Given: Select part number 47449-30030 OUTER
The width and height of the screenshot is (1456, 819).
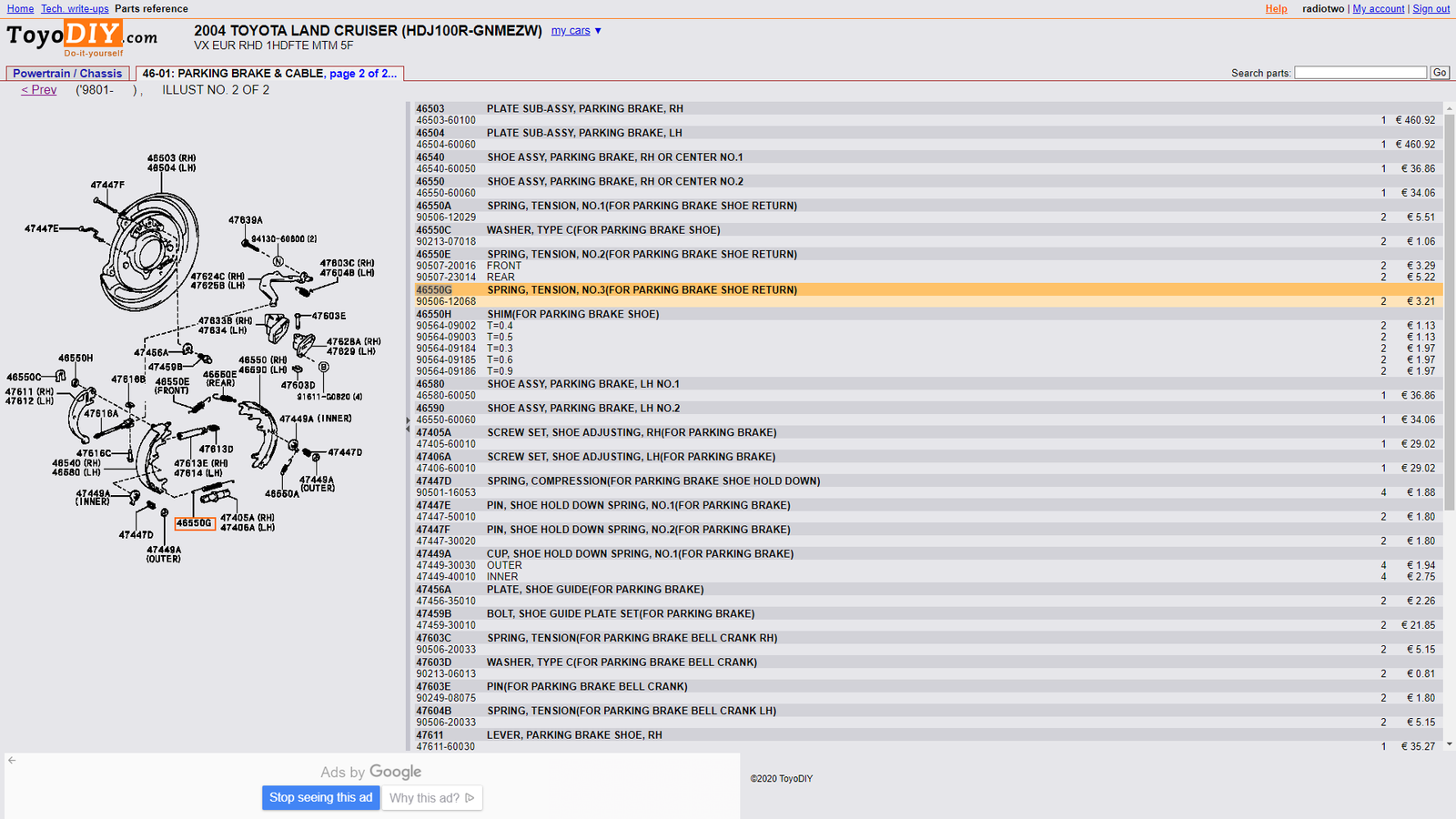Looking at the screenshot, I should pos(446,565).
